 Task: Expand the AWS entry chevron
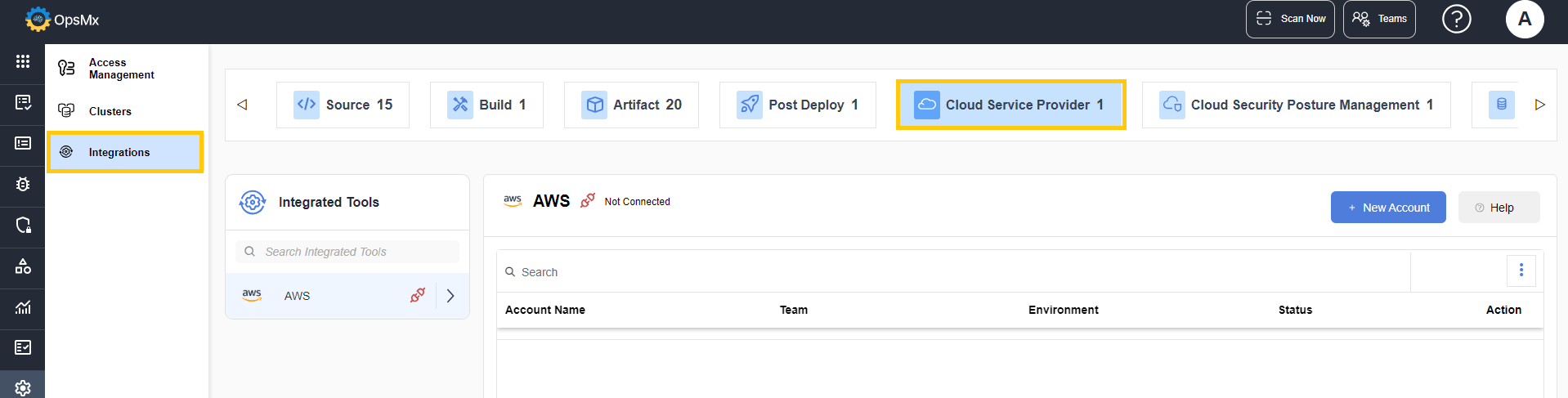(450, 296)
